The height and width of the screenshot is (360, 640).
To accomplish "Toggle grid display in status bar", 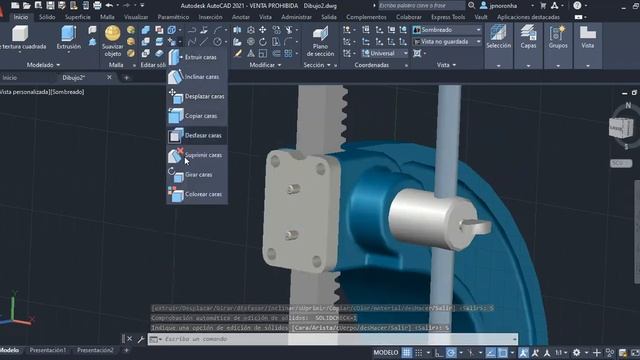I will point(407,353).
